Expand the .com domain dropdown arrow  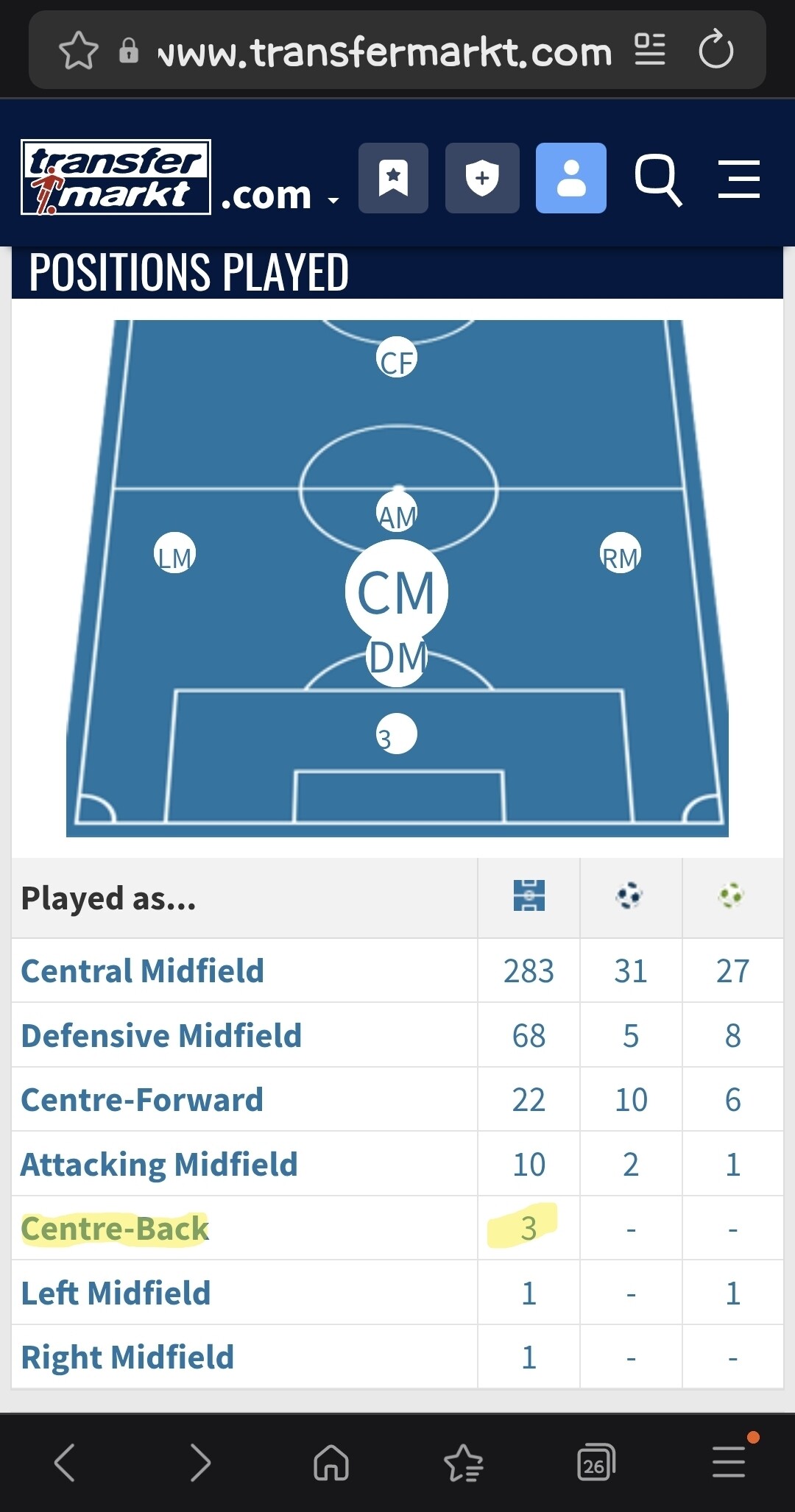coord(333,199)
